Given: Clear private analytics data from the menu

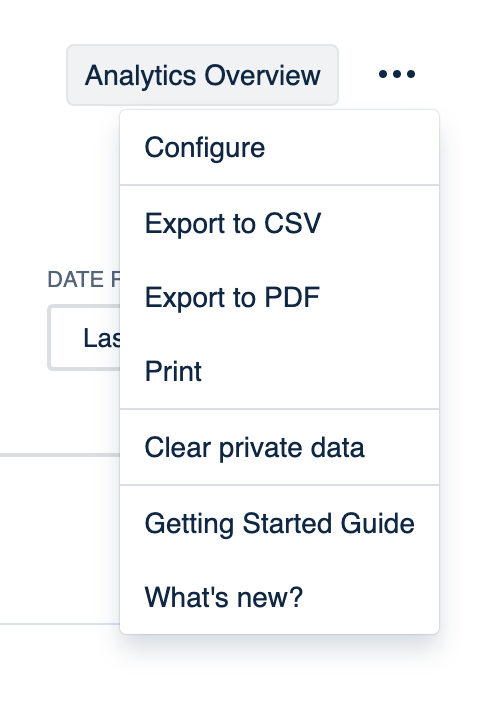Looking at the screenshot, I should (x=279, y=447).
